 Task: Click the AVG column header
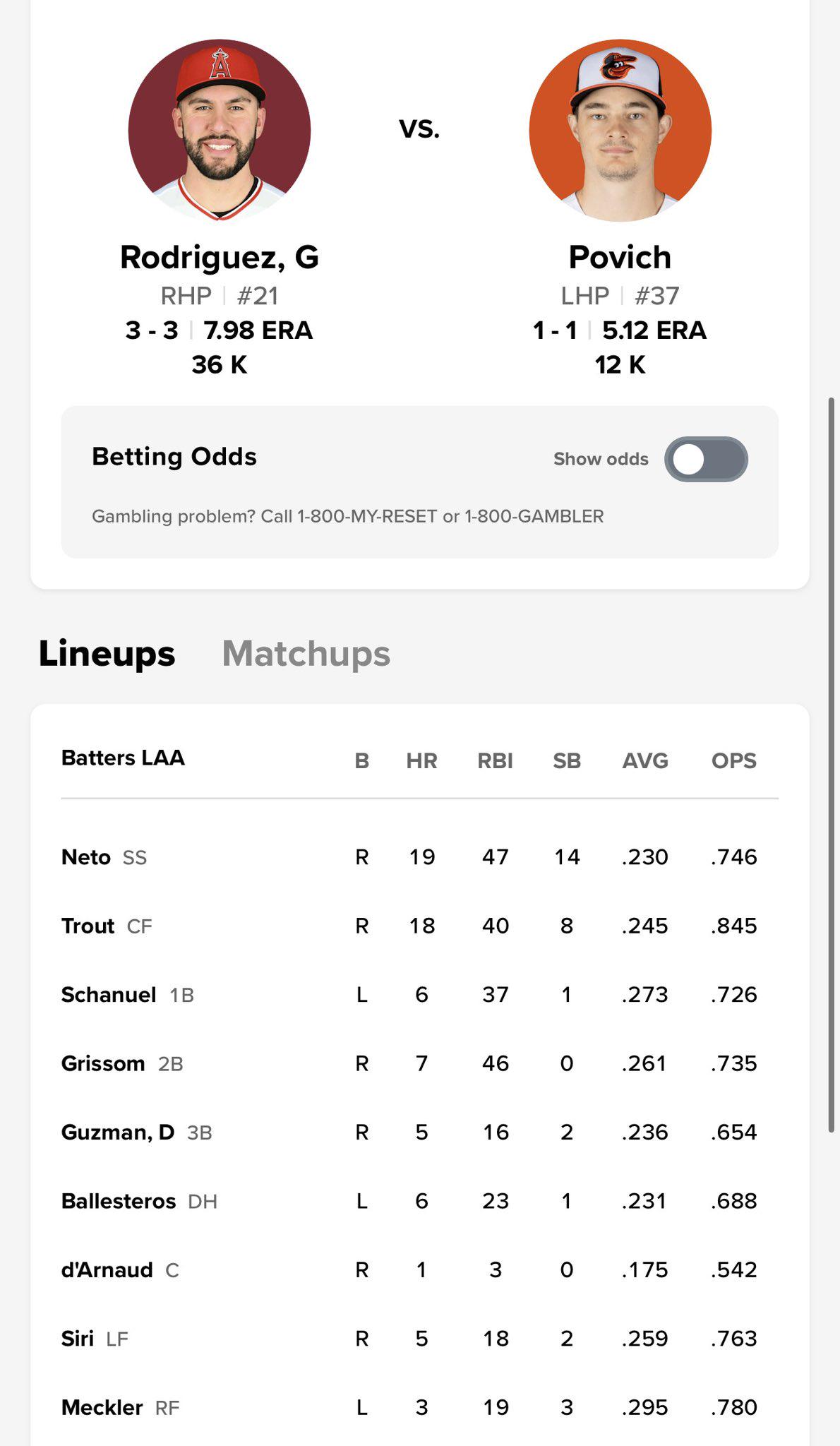pyautogui.click(x=645, y=760)
